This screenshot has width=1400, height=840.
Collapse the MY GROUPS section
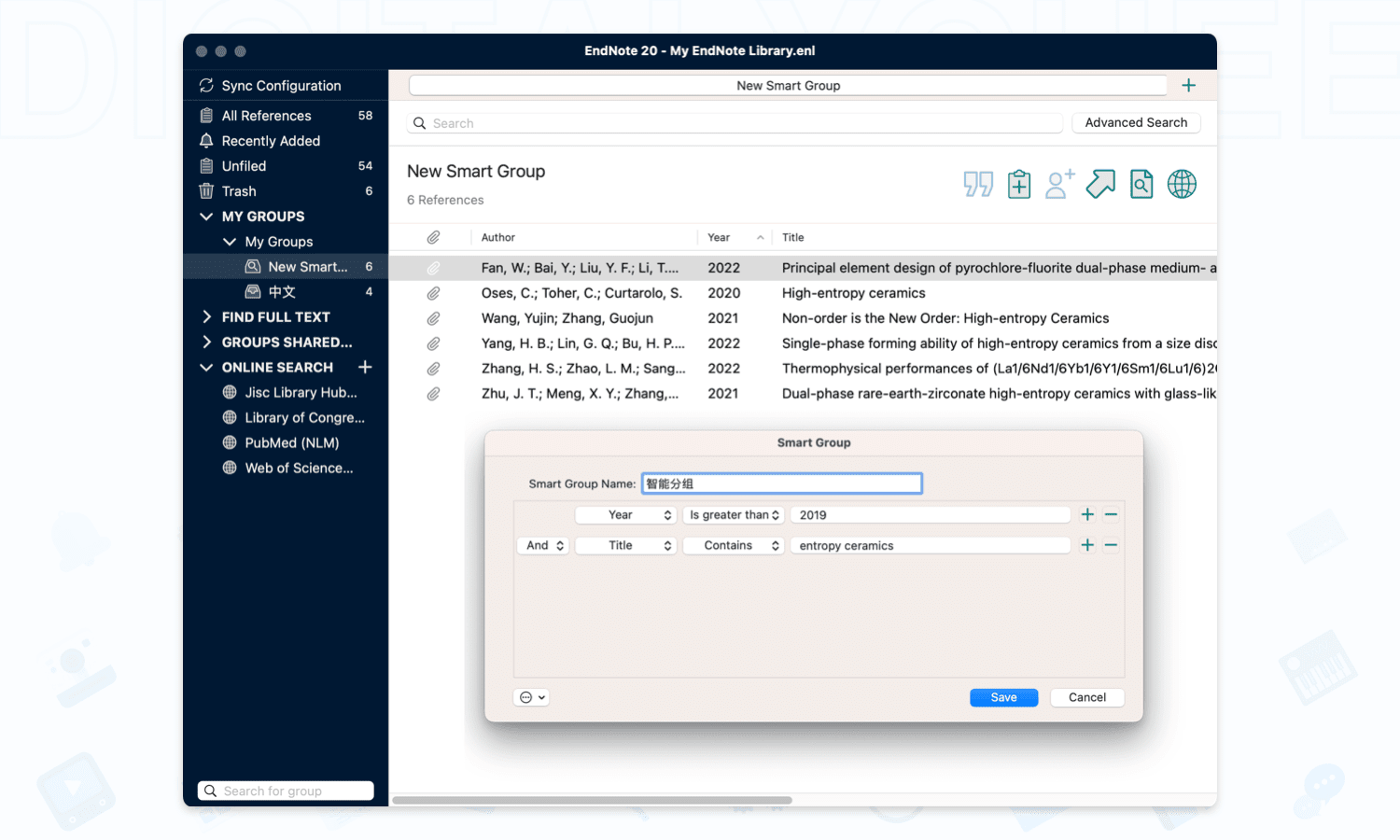(x=206, y=217)
